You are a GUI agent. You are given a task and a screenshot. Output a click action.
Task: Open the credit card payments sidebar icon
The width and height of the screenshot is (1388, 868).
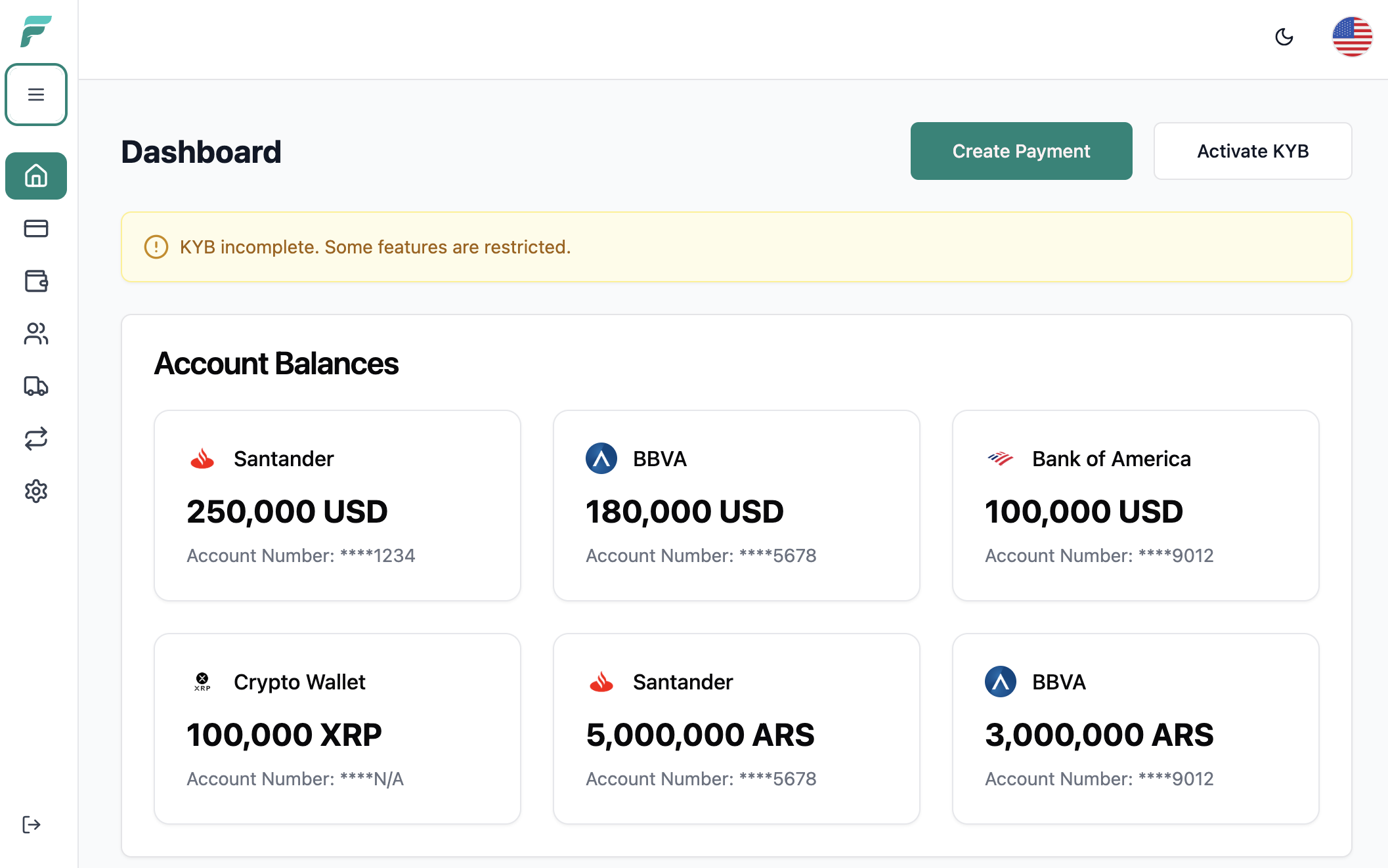coord(36,228)
